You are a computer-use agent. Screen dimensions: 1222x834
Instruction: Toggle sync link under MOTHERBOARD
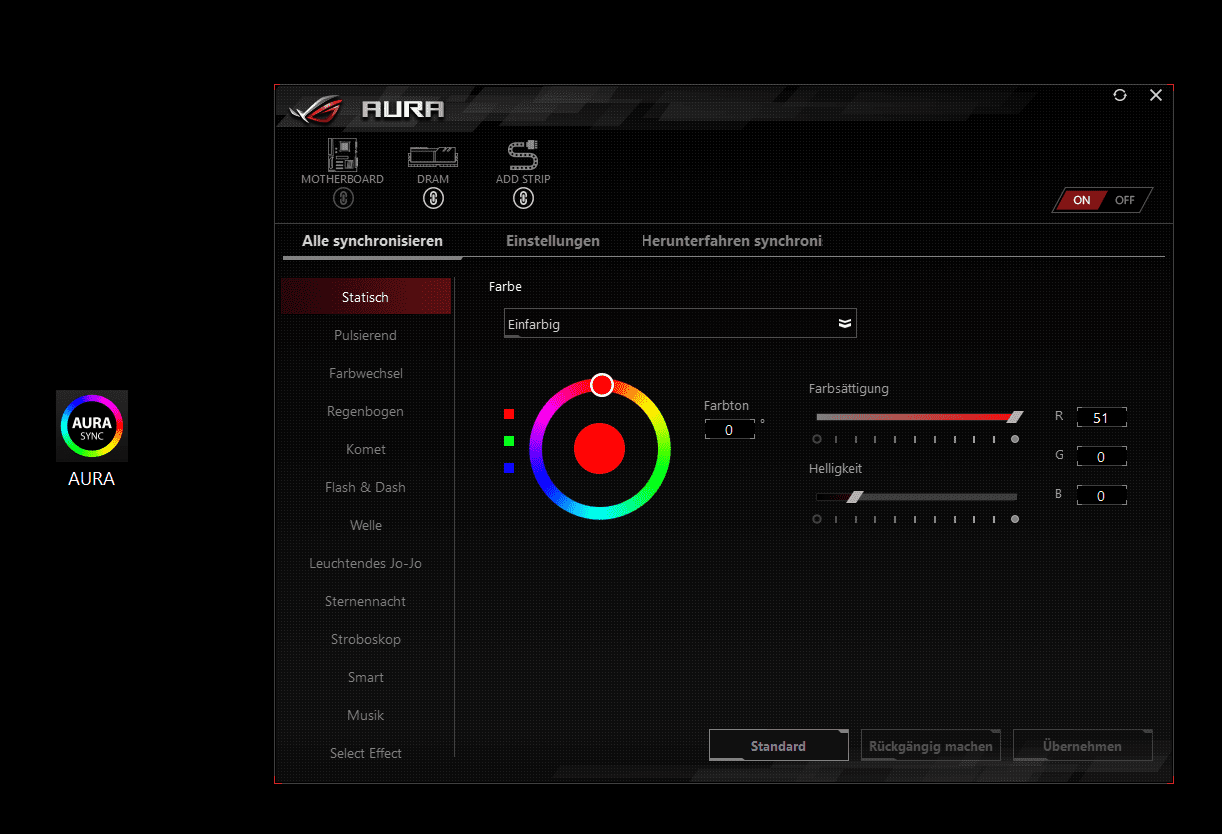pyautogui.click(x=343, y=198)
